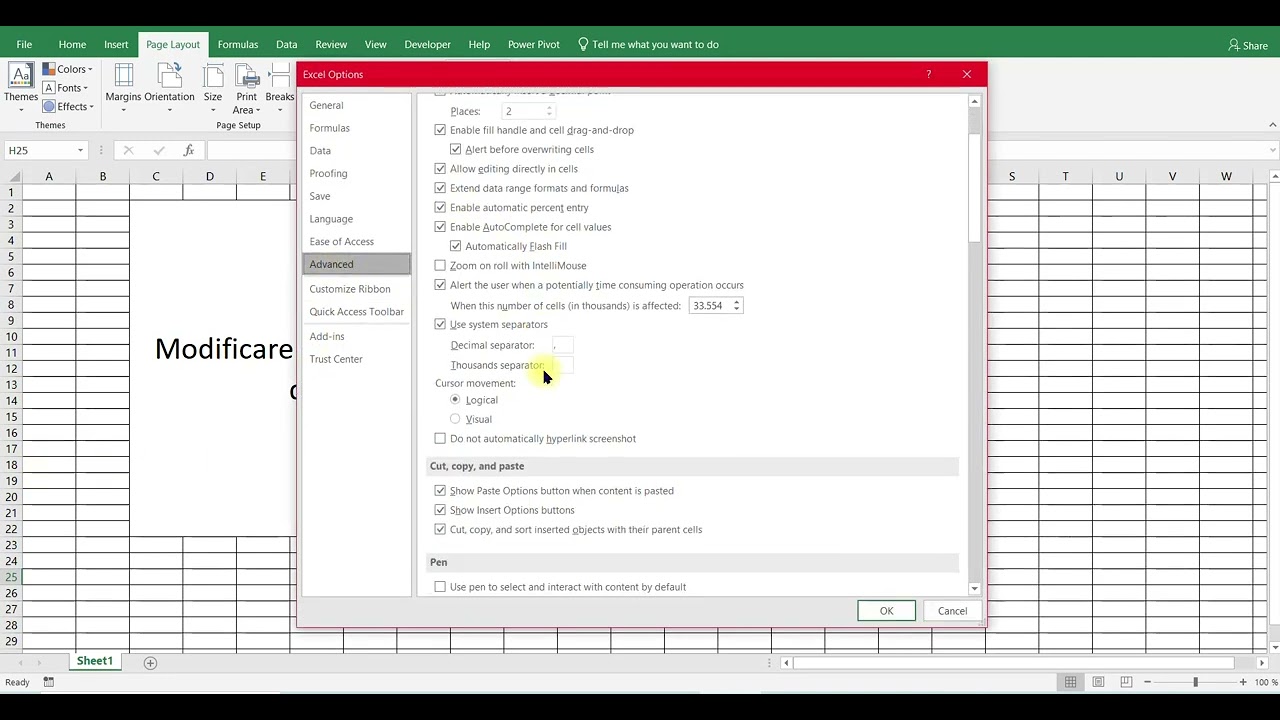Open the Data ribbon tab
Image resolution: width=1280 pixels, height=720 pixels.
[x=287, y=44]
